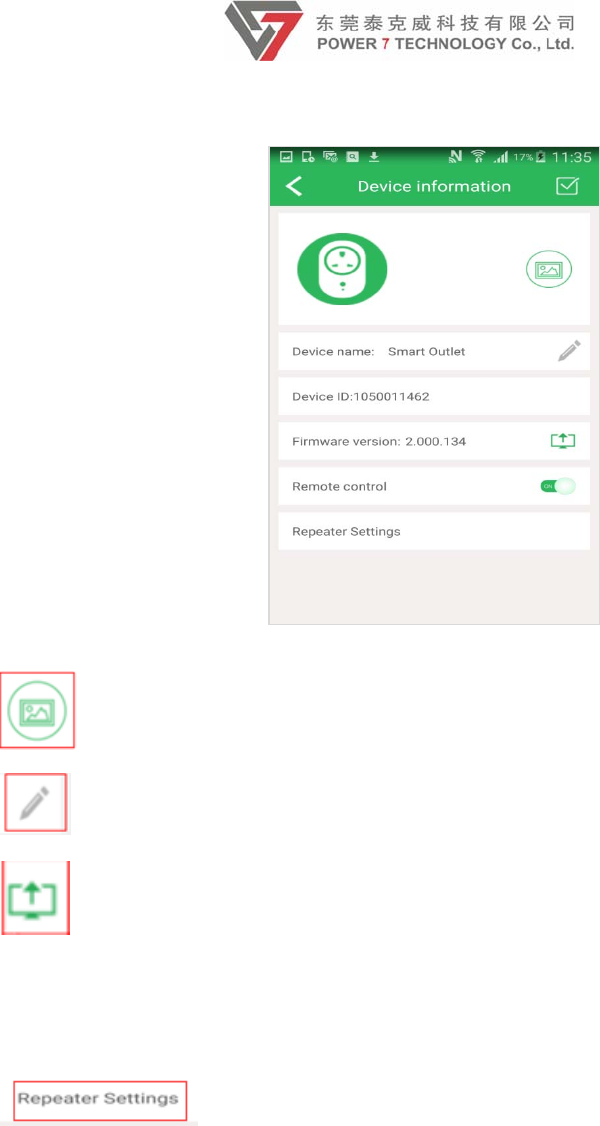Tap the download arrow icon in status bar
This screenshot has width=600, height=1126.
point(373,157)
